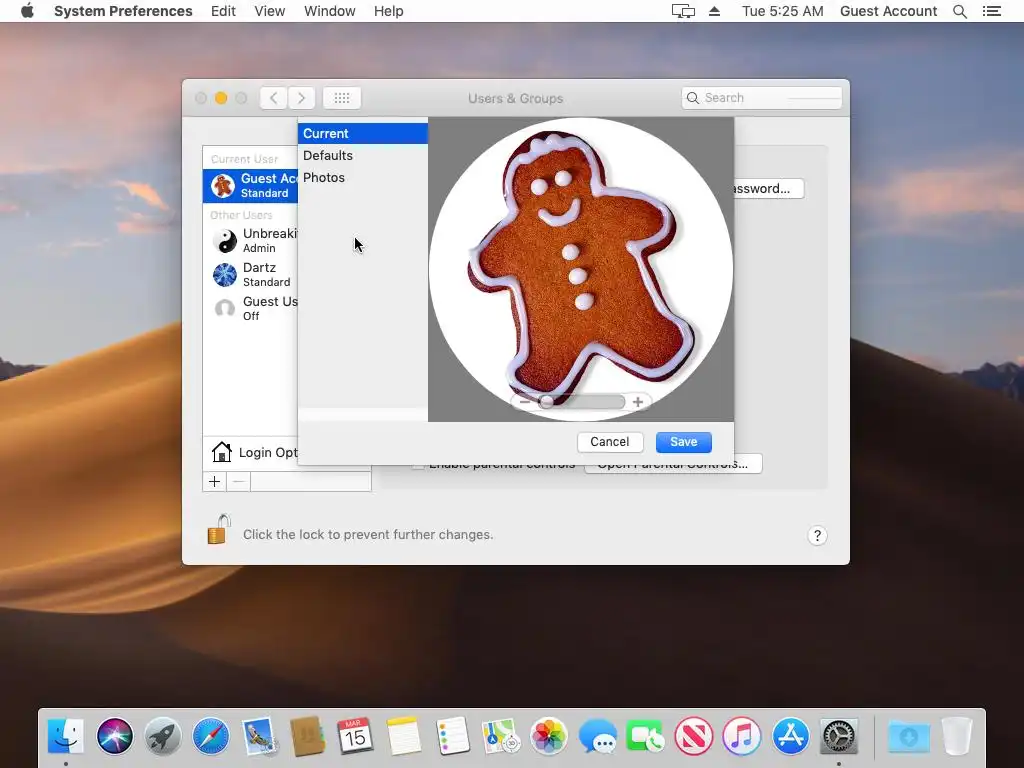Open the Edit menu
The height and width of the screenshot is (768, 1024).
(x=223, y=11)
